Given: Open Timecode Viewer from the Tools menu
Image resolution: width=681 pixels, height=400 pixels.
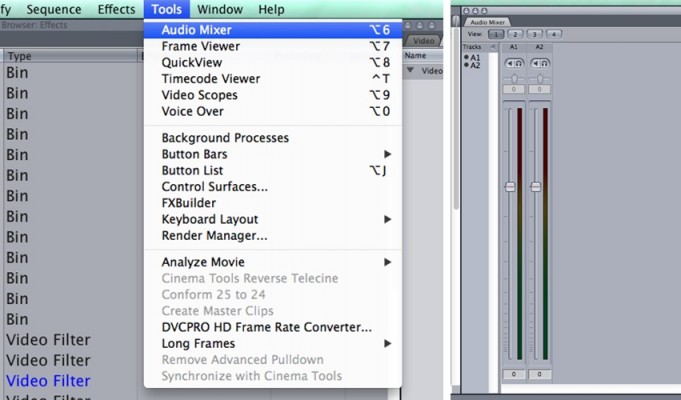Looking at the screenshot, I should click(273, 79).
